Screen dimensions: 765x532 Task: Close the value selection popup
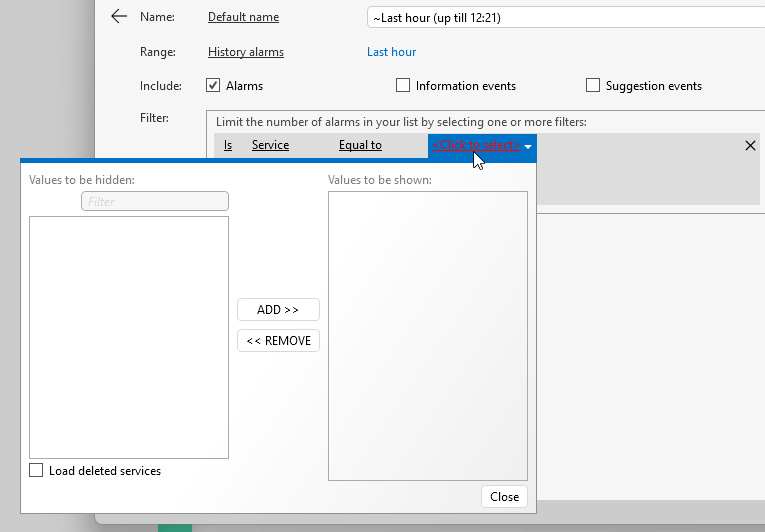[504, 497]
